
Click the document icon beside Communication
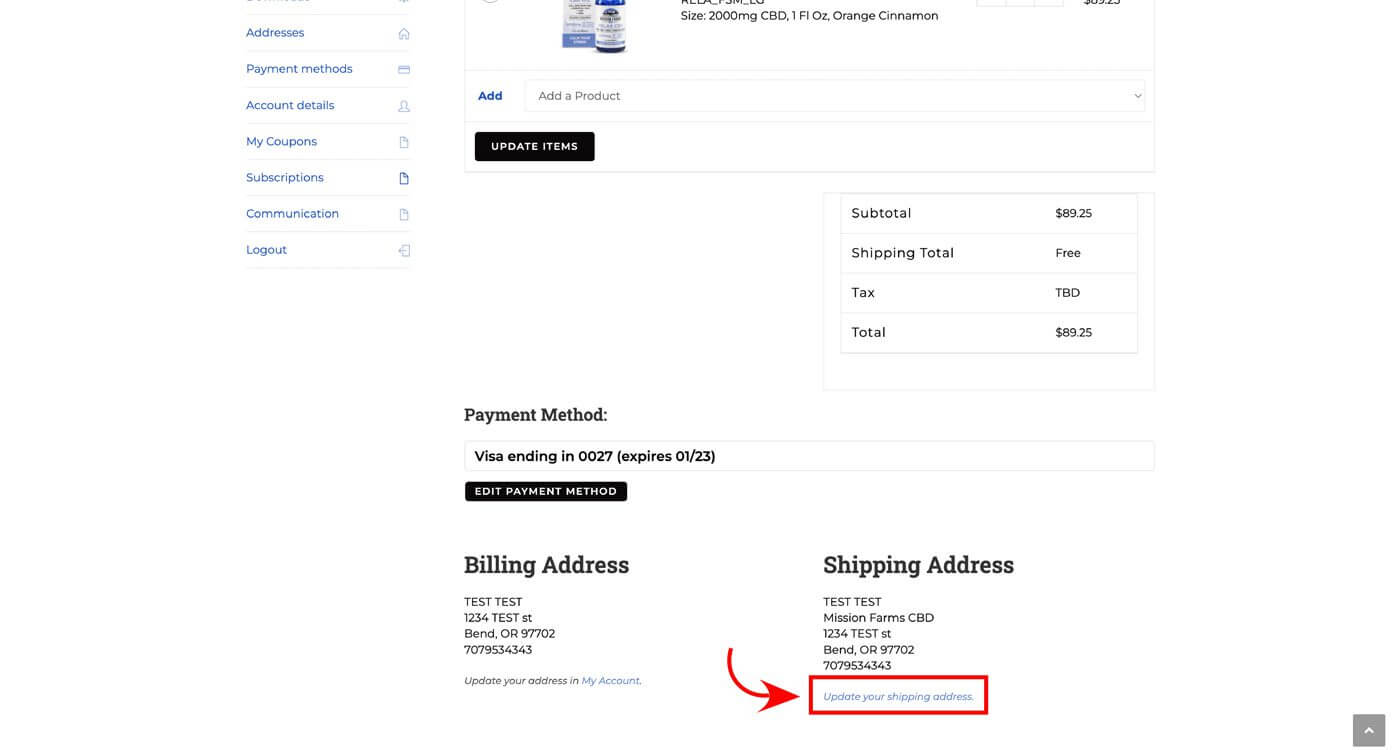pyautogui.click(x=404, y=214)
